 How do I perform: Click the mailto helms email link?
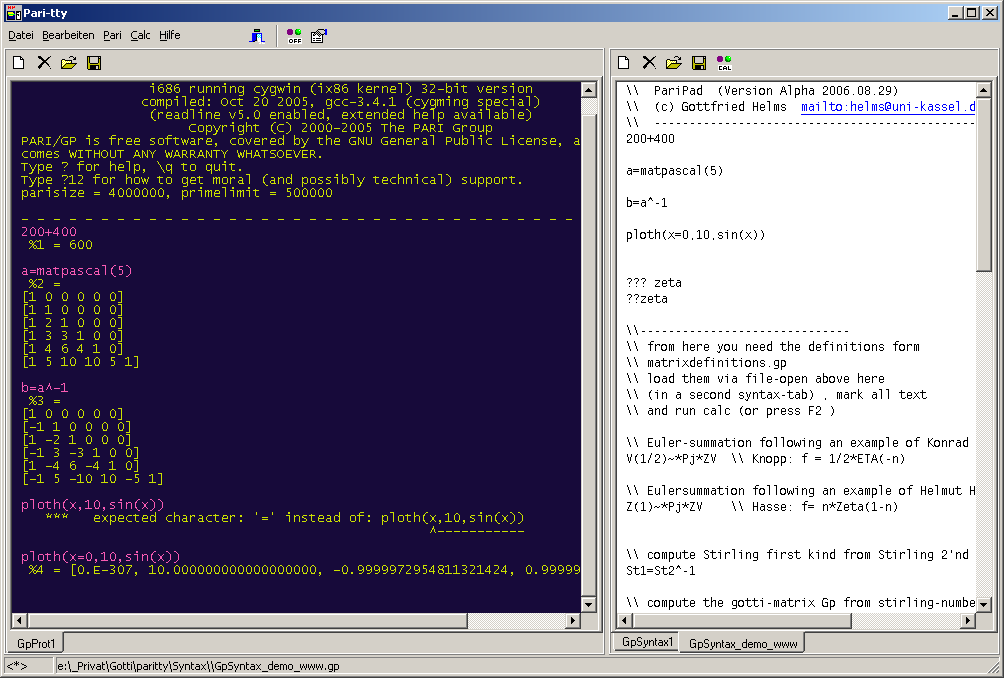(887, 106)
